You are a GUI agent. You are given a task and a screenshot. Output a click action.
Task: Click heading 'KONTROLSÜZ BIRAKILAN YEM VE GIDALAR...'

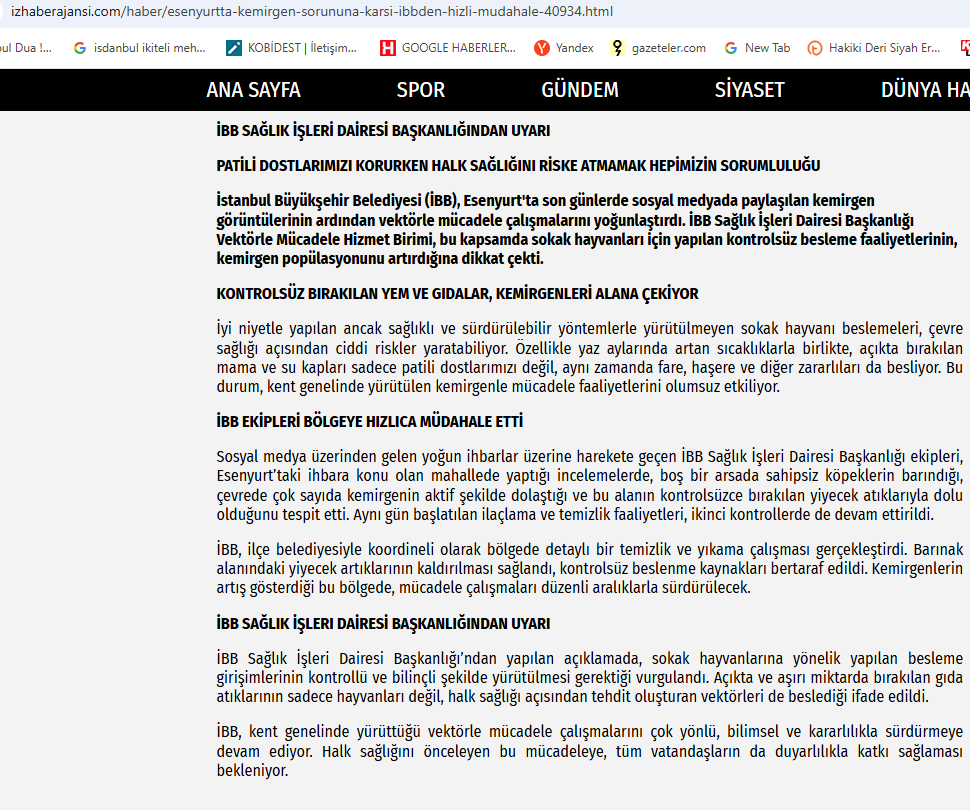[457, 294]
